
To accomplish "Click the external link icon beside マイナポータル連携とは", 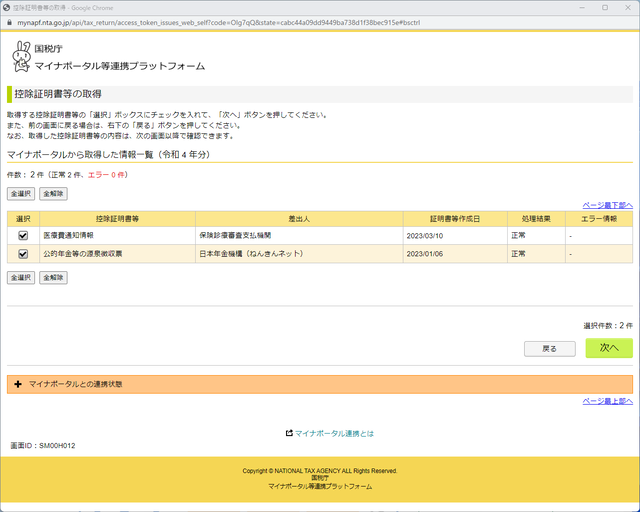I will (x=289, y=433).
